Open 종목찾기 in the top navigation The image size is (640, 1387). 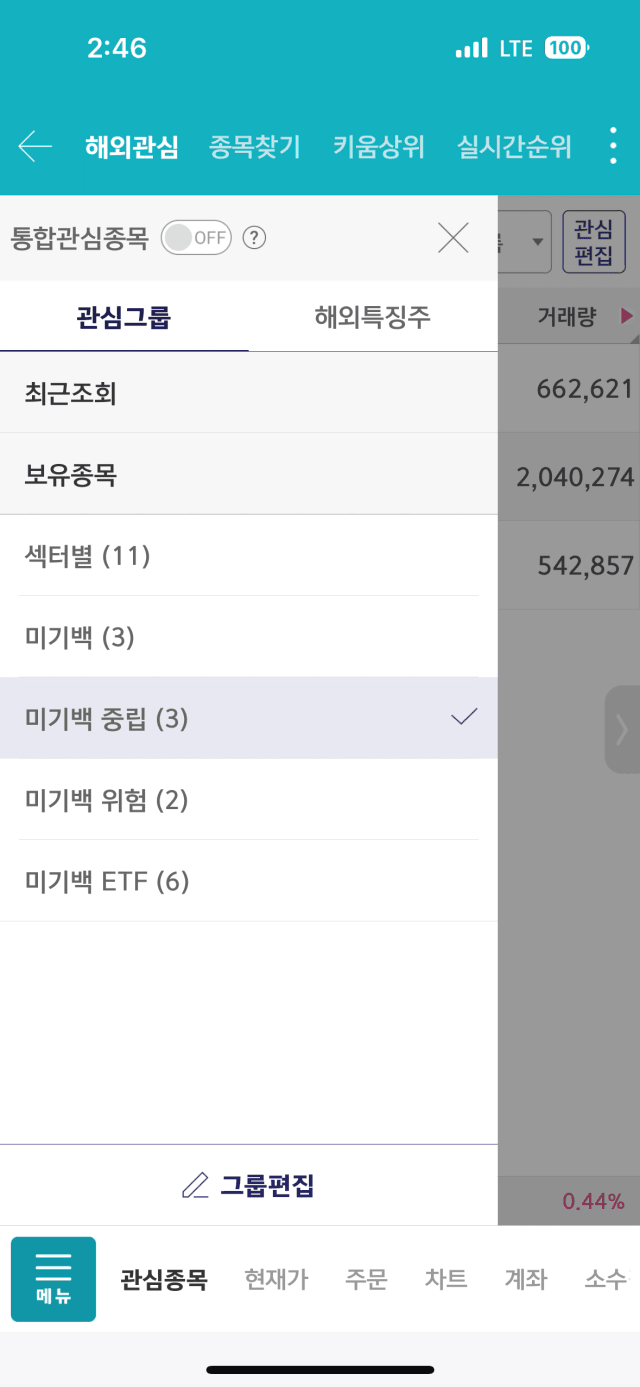(255, 147)
